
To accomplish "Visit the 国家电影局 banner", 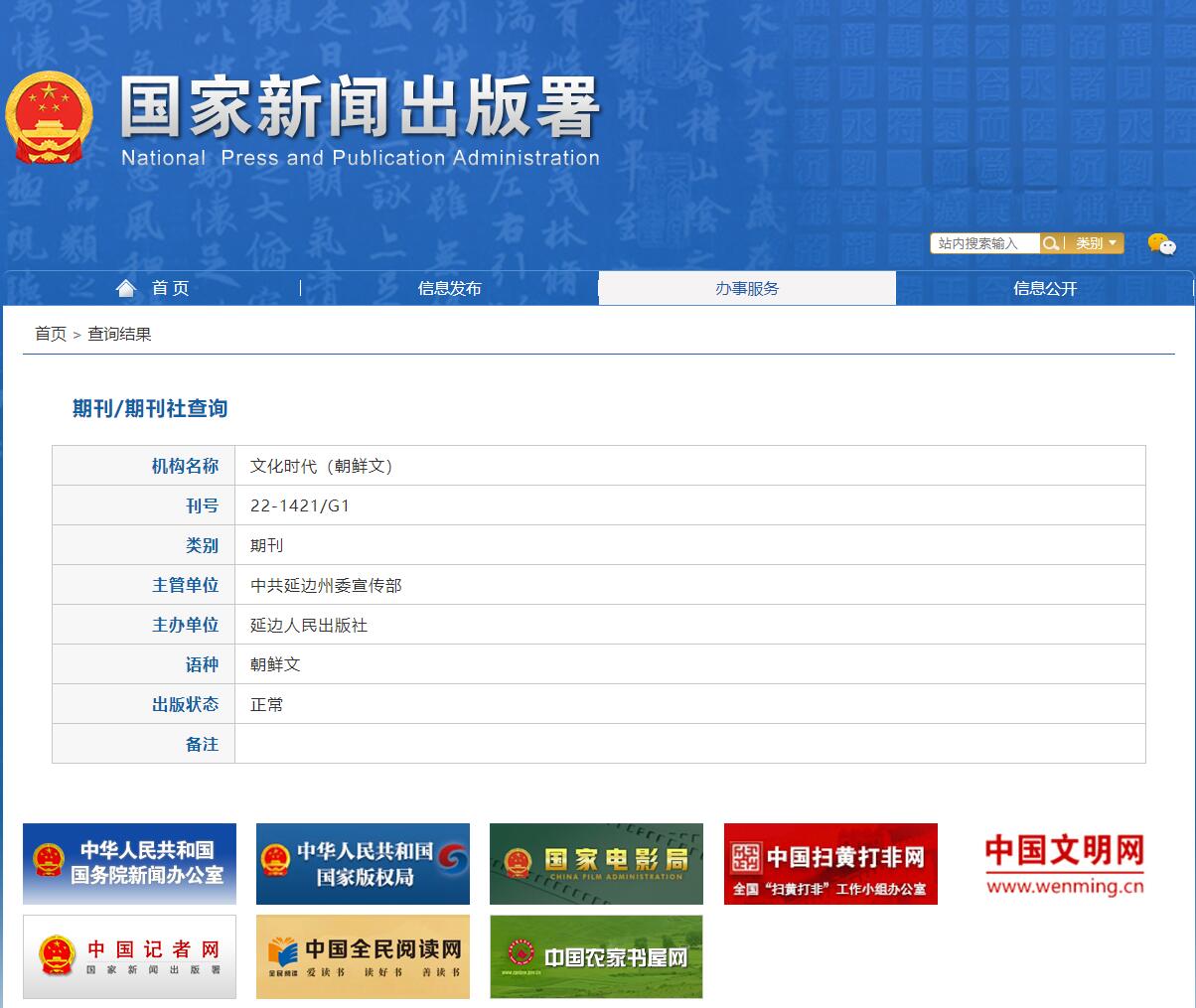I will pos(596,863).
